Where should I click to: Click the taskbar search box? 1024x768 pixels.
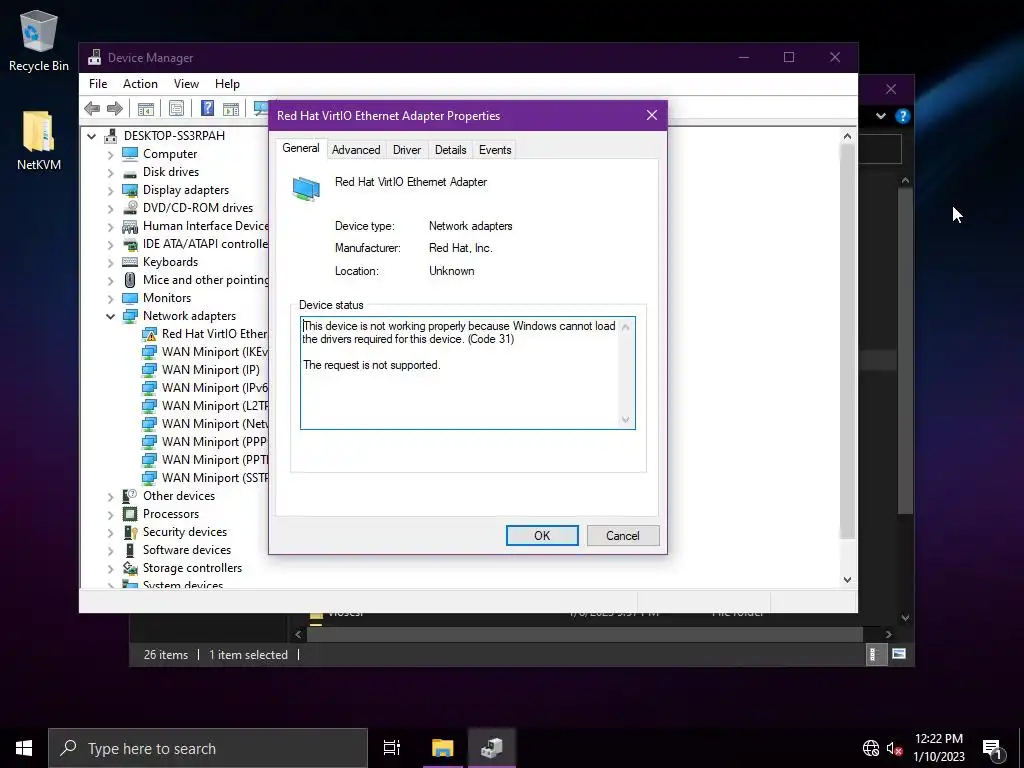click(x=208, y=748)
